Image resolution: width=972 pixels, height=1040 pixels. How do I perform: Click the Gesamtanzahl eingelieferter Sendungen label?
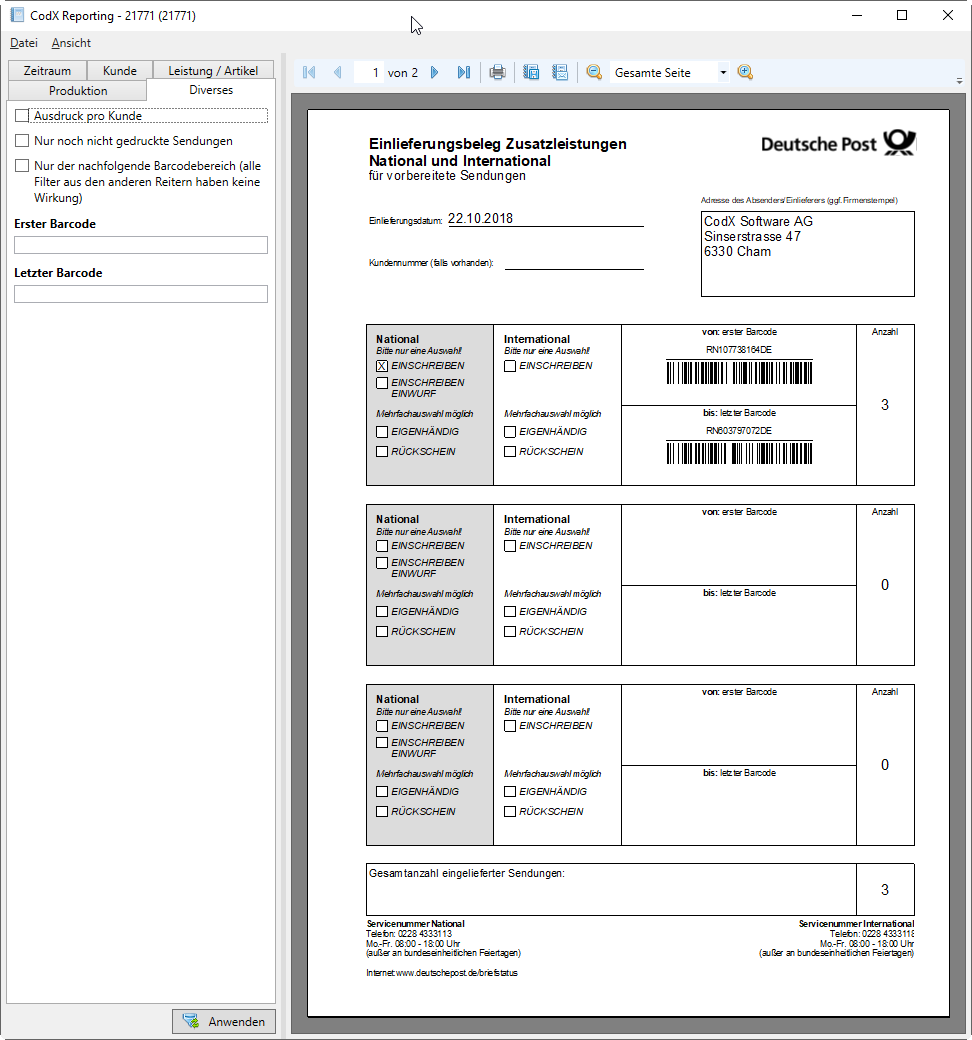tap(467, 874)
